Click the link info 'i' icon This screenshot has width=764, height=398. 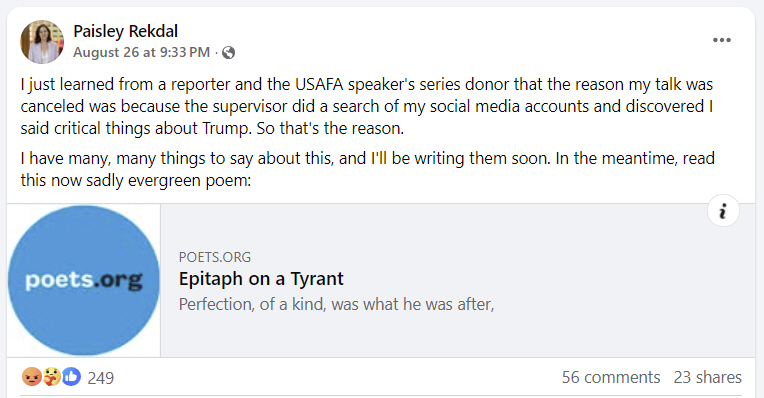click(723, 211)
